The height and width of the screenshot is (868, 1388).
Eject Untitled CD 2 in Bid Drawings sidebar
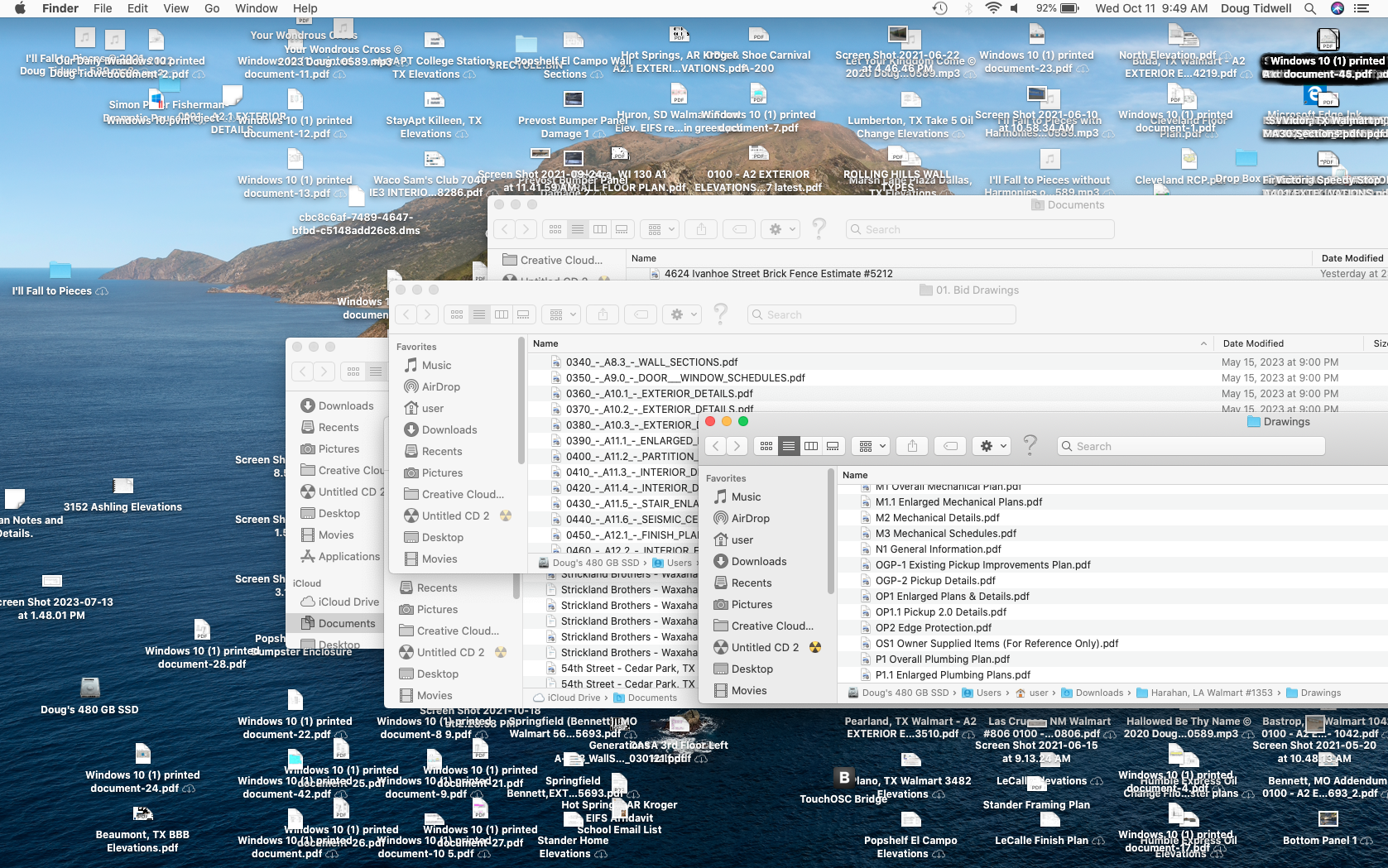(506, 516)
